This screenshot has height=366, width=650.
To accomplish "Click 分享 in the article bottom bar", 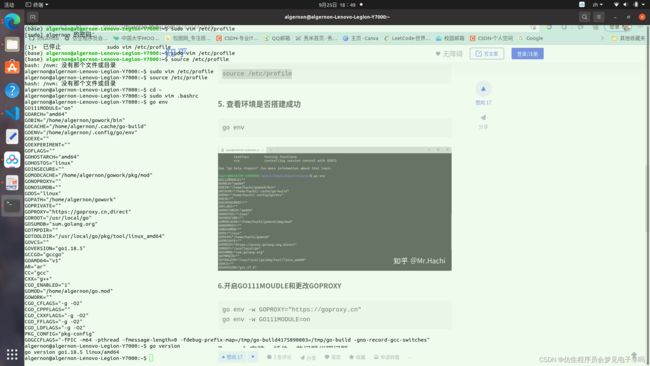I will tap(308, 357).
